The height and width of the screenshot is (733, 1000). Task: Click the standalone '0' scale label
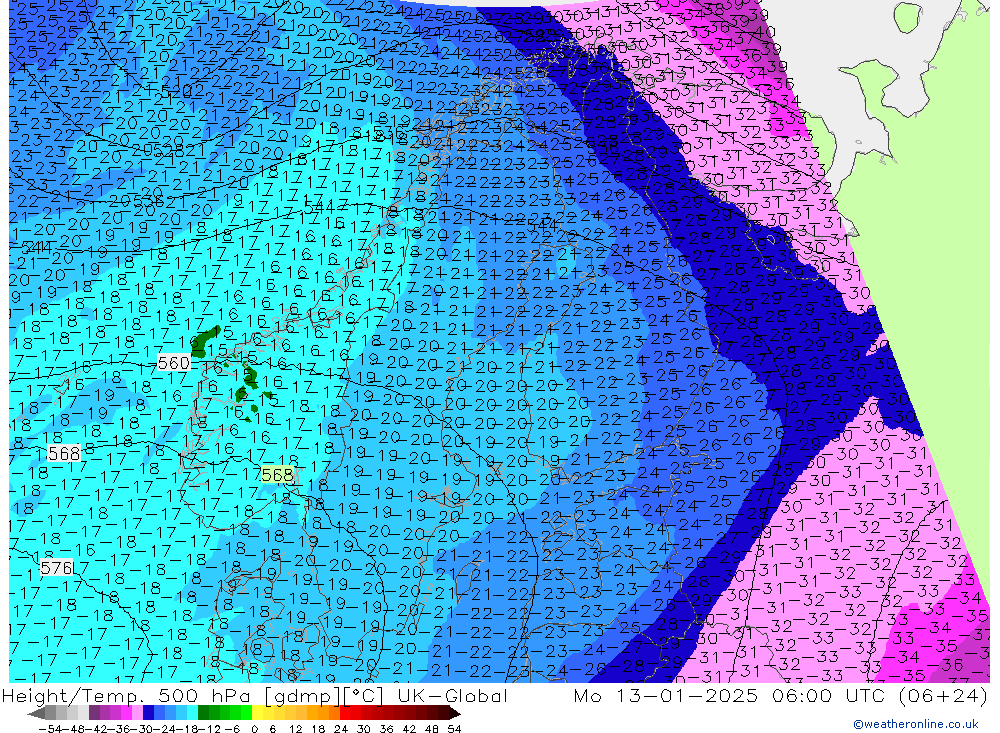coord(254,729)
